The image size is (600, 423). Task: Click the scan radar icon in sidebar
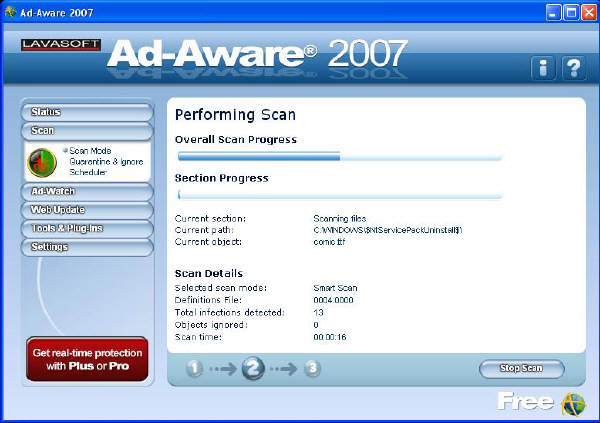[x=42, y=162]
